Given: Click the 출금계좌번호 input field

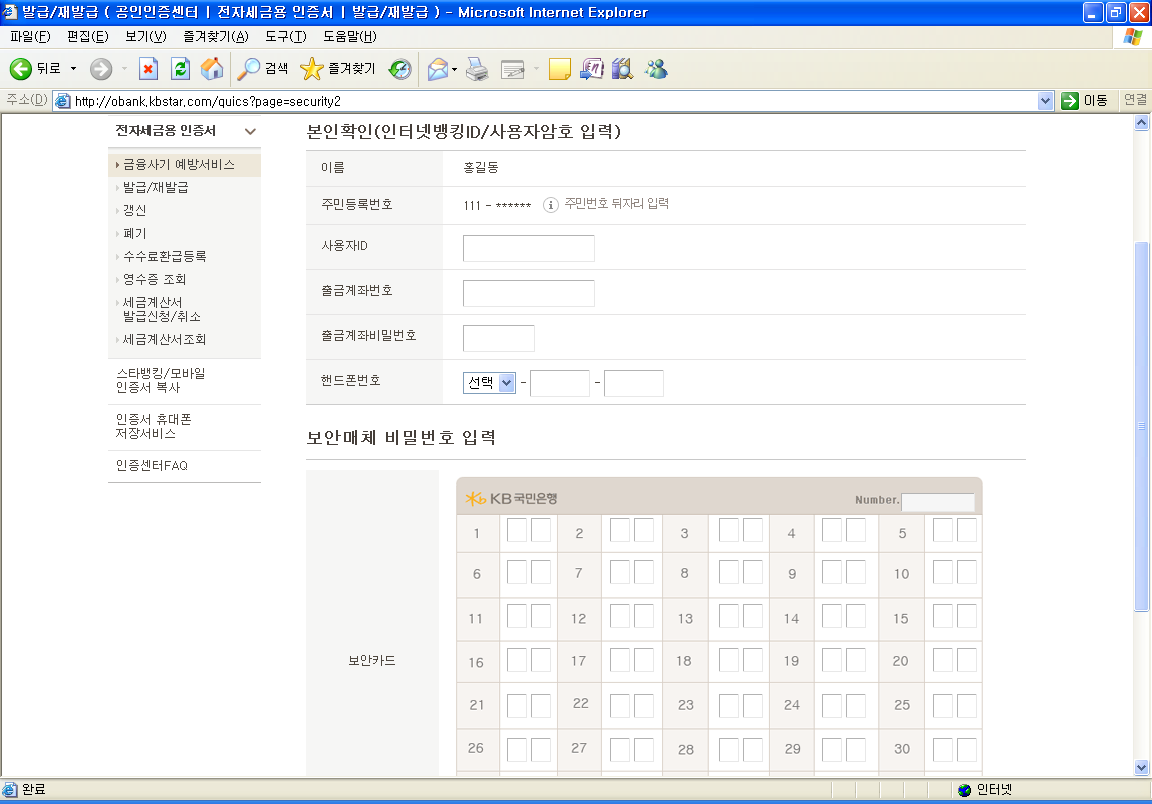Looking at the screenshot, I should click(x=528, y=293).
